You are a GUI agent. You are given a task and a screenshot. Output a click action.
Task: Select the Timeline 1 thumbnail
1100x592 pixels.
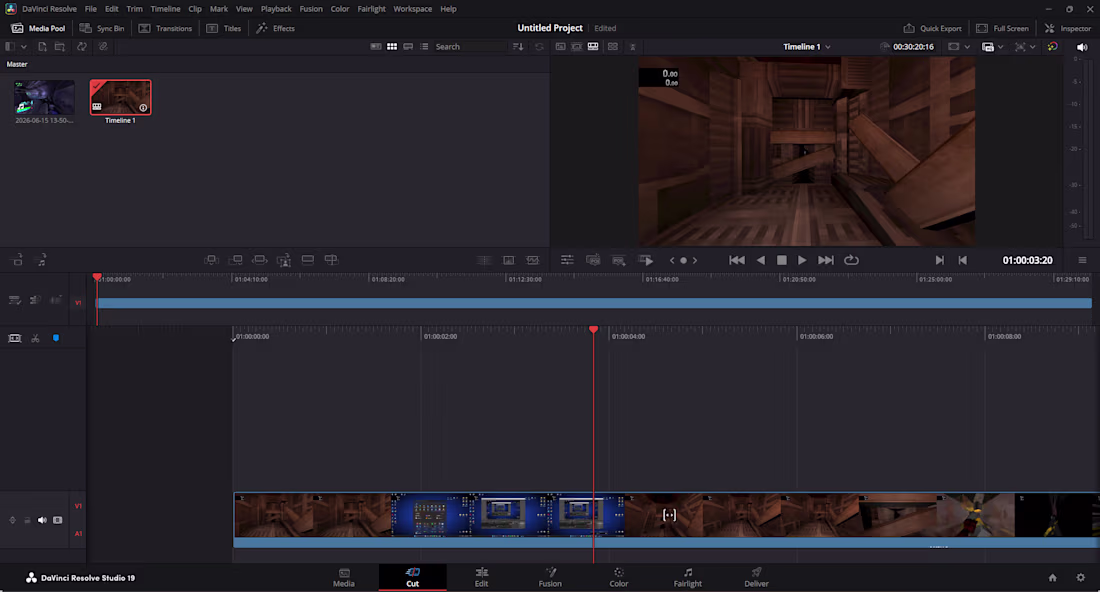click(x=120, y=97)
